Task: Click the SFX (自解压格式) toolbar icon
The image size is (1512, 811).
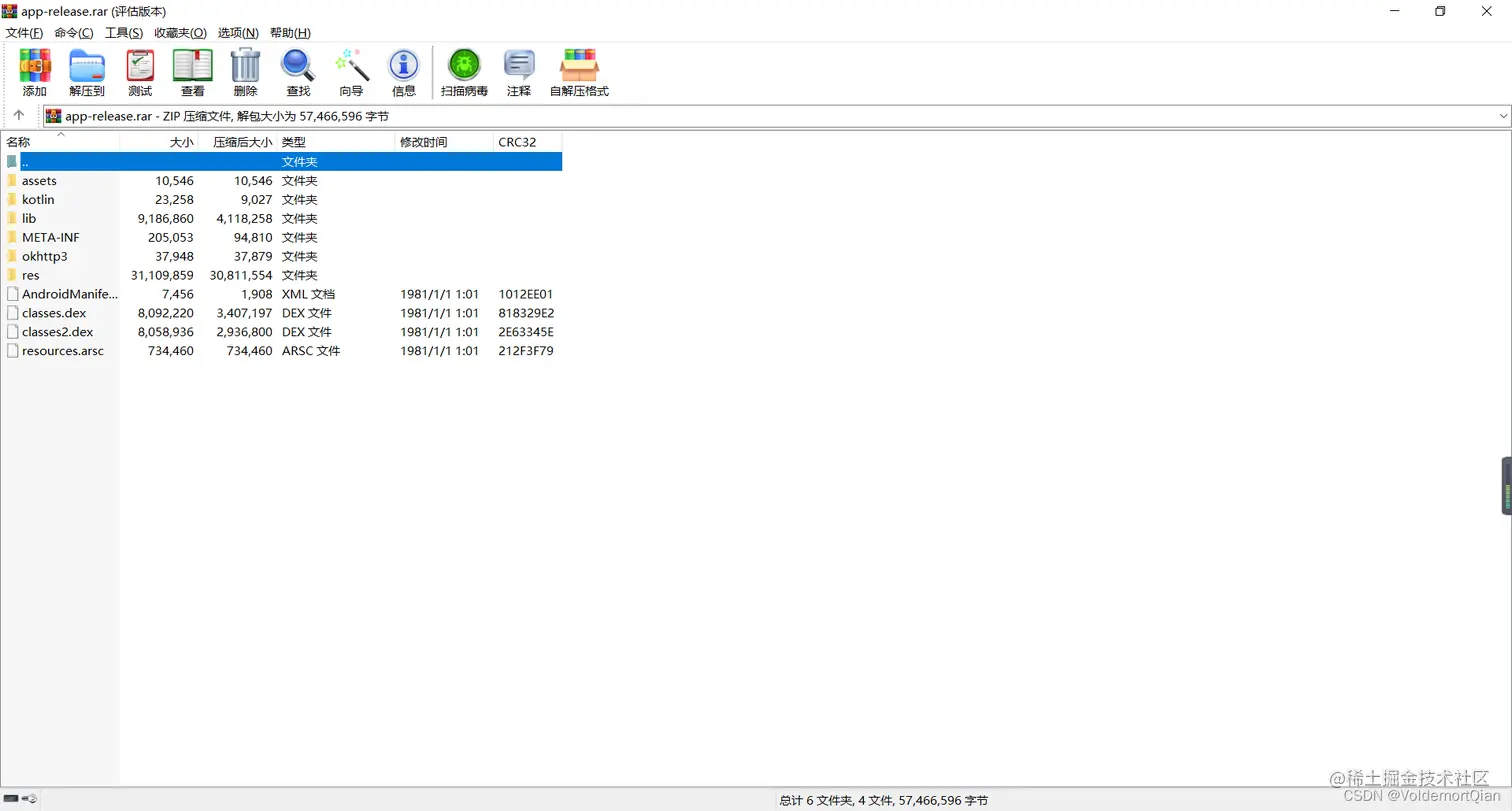Action: click(x=579, y=66)
